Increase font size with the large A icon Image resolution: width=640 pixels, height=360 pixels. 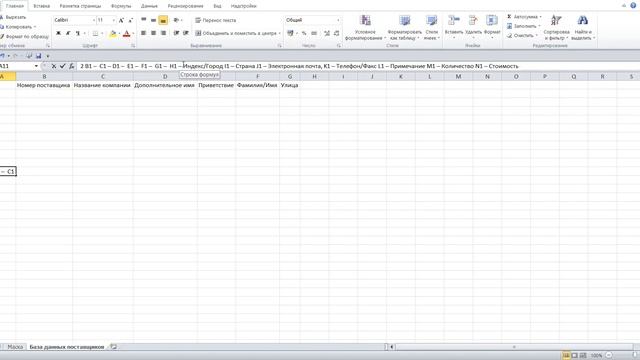coord(121,20)
